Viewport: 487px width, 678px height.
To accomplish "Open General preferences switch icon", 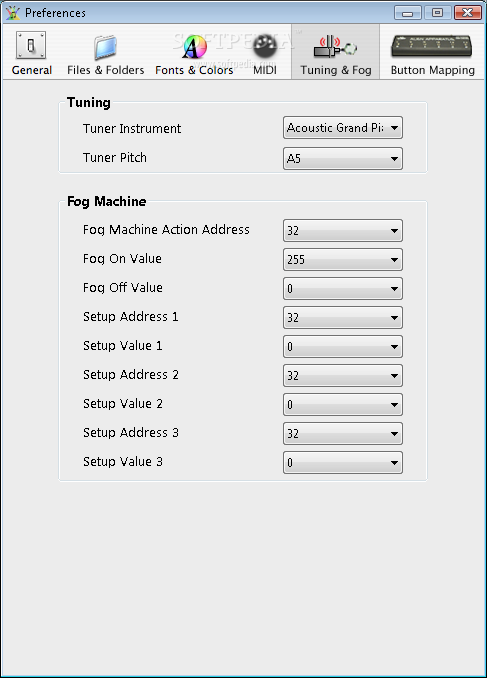I will (x=31, y=45).
